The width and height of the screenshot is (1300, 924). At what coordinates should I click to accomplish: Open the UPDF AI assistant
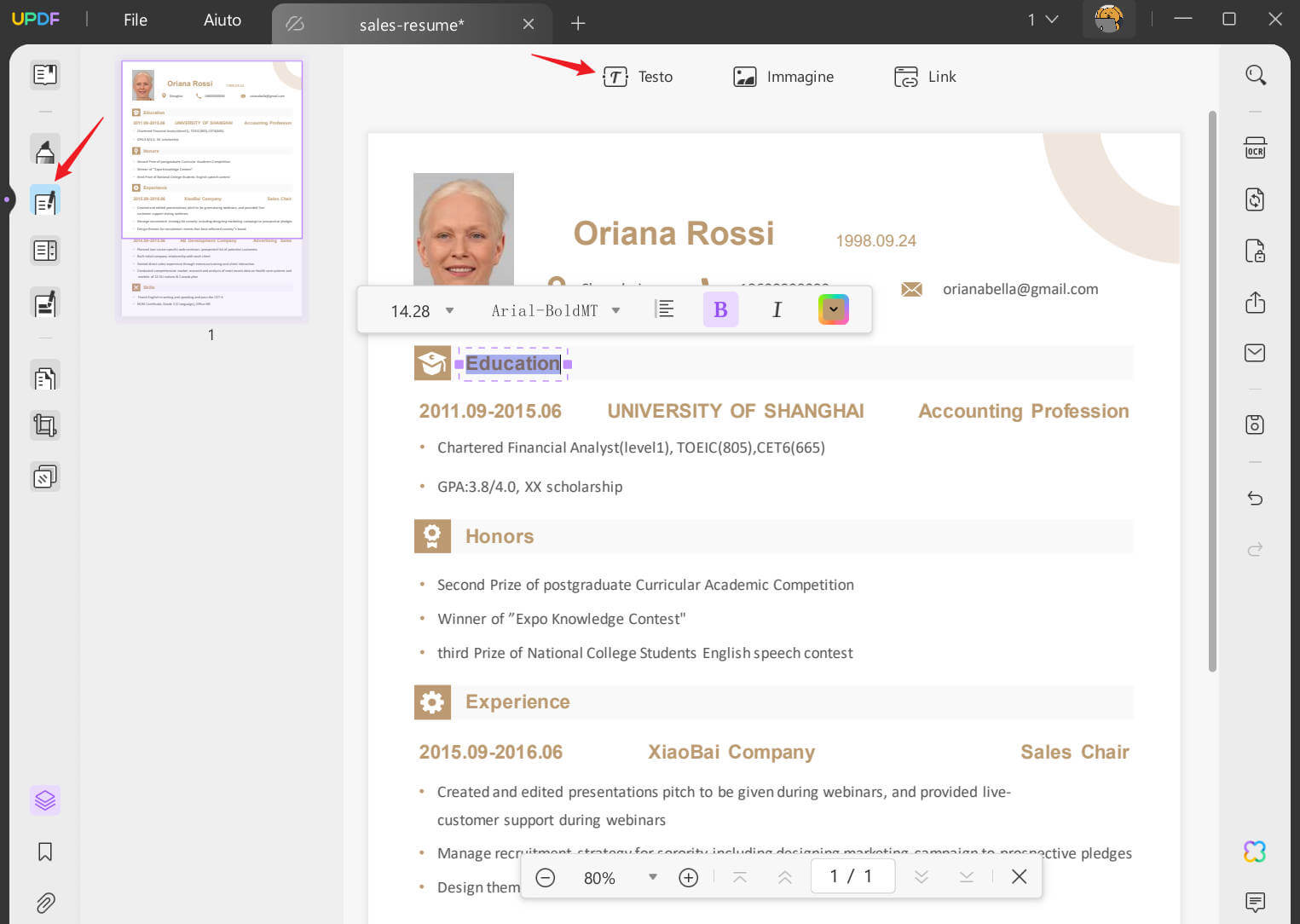click(1255, 852)
